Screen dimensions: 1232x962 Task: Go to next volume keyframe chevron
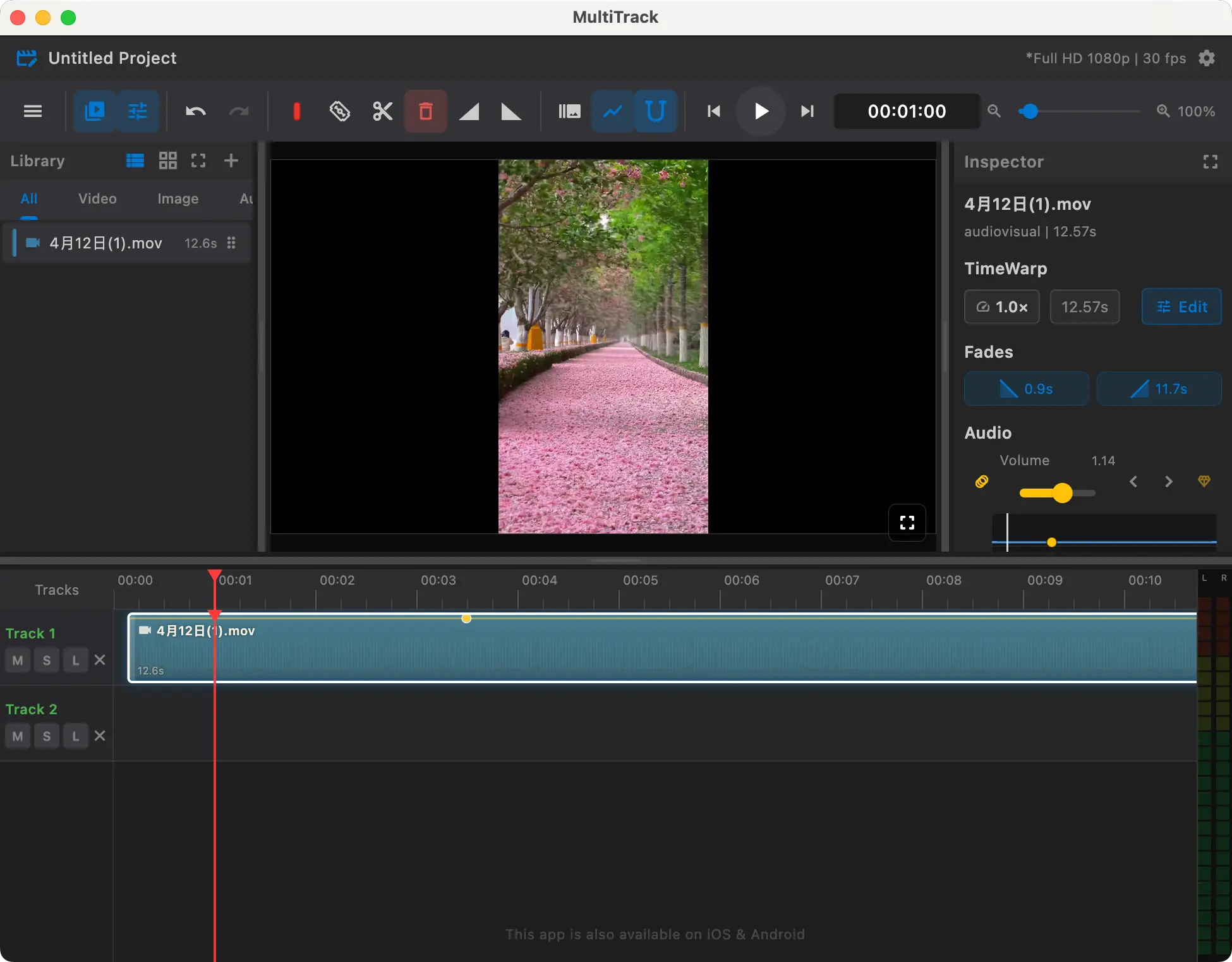pyautogui.click(x=1168, y=482)
